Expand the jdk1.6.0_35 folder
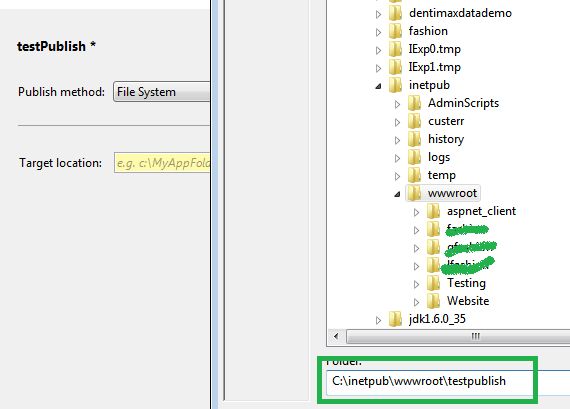The height and width of the screenshot is (409, 570). 378,320
